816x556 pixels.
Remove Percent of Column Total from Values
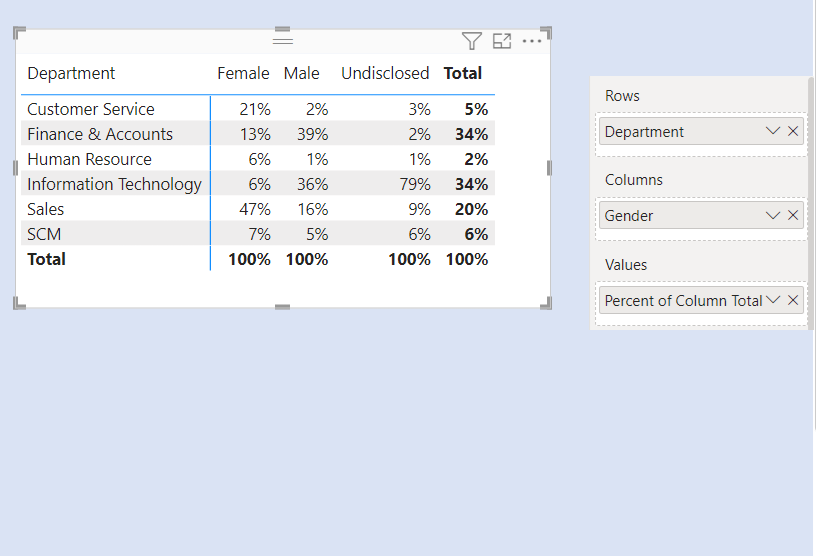click(x=793, y=300)
